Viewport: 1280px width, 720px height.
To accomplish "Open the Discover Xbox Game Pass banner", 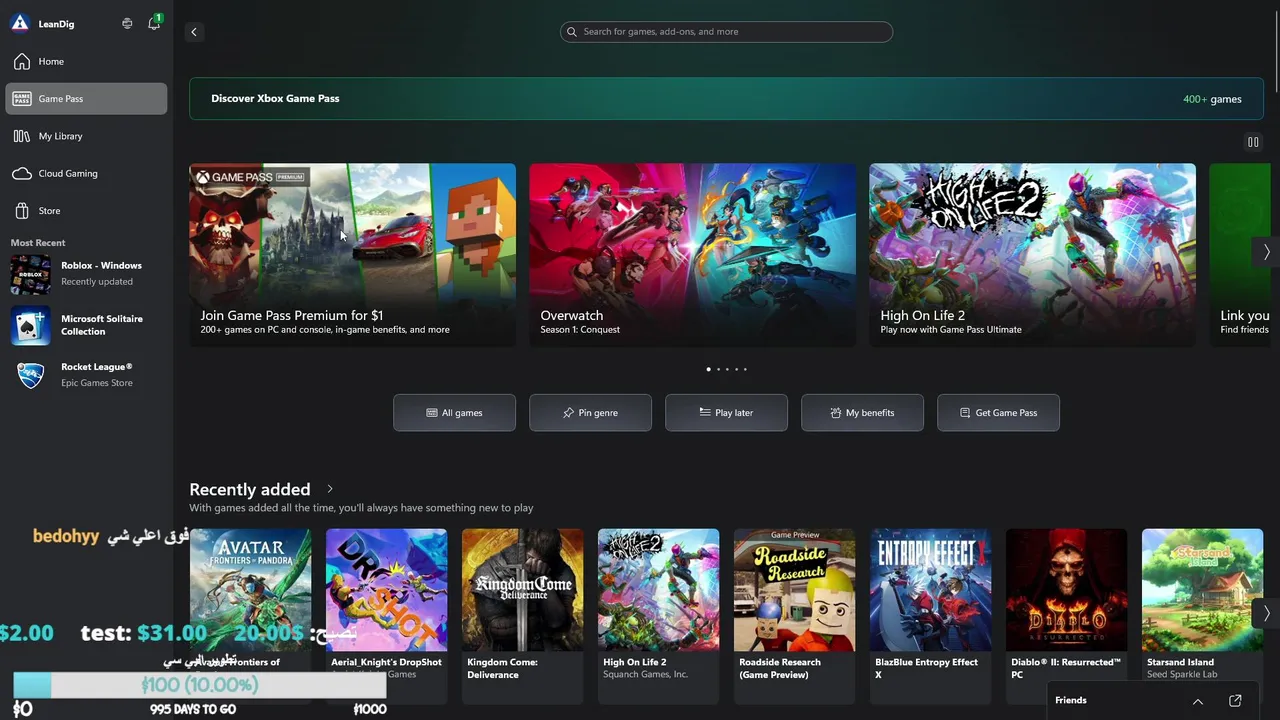I will (726, 99).
